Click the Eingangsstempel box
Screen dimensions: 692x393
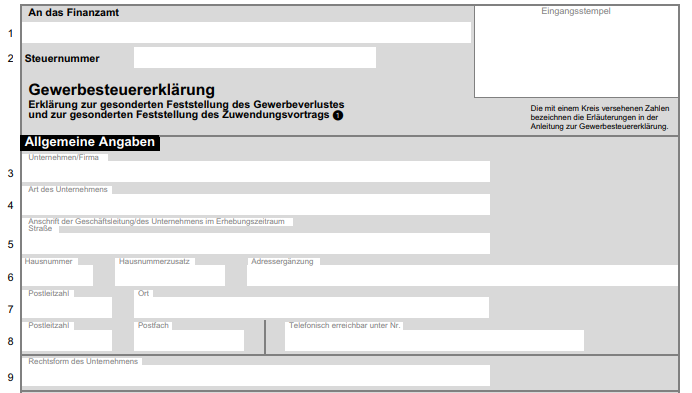pos(576,52)
